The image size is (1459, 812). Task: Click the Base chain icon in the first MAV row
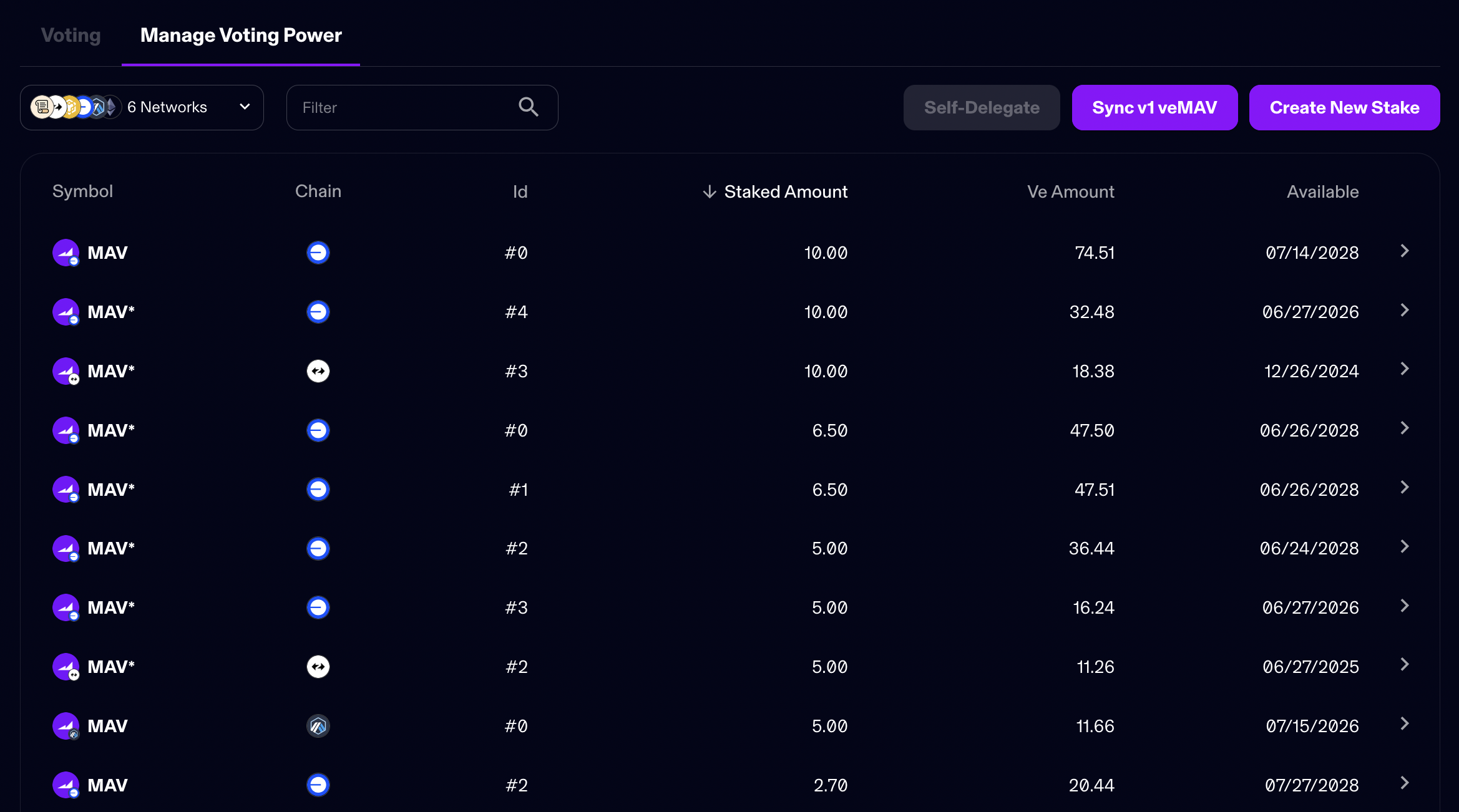pyautogui.click(x=318, y=253)
